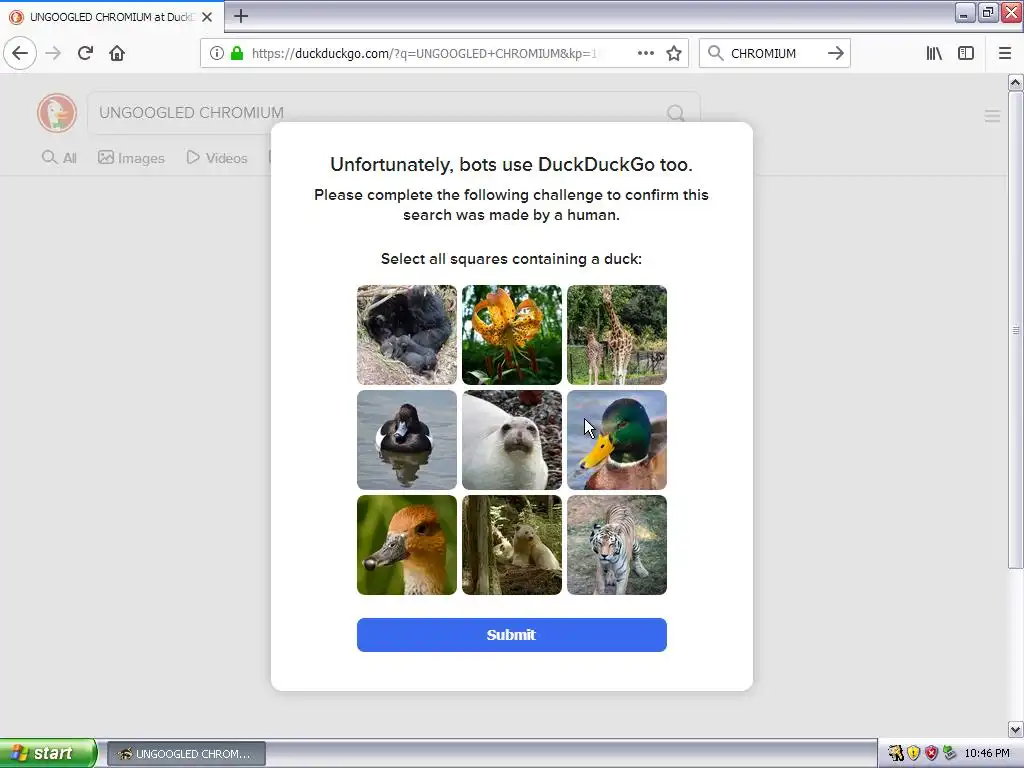Reload the current page

[85, 53]
